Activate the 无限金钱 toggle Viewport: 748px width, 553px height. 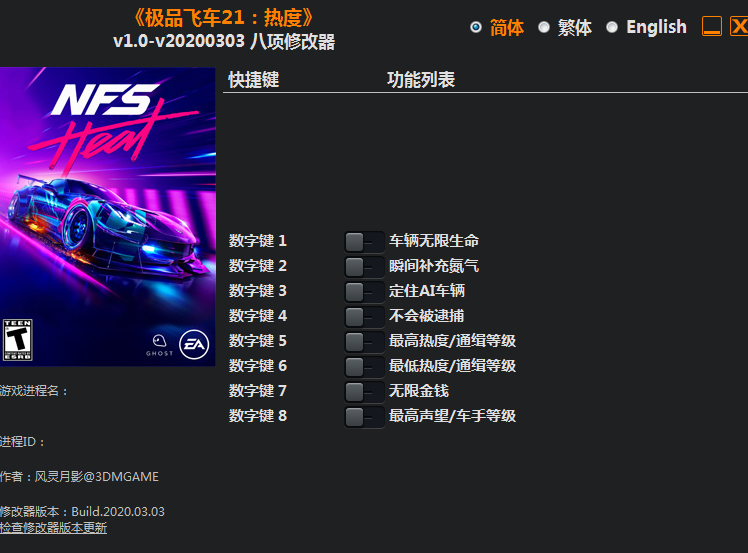point(363,391)
